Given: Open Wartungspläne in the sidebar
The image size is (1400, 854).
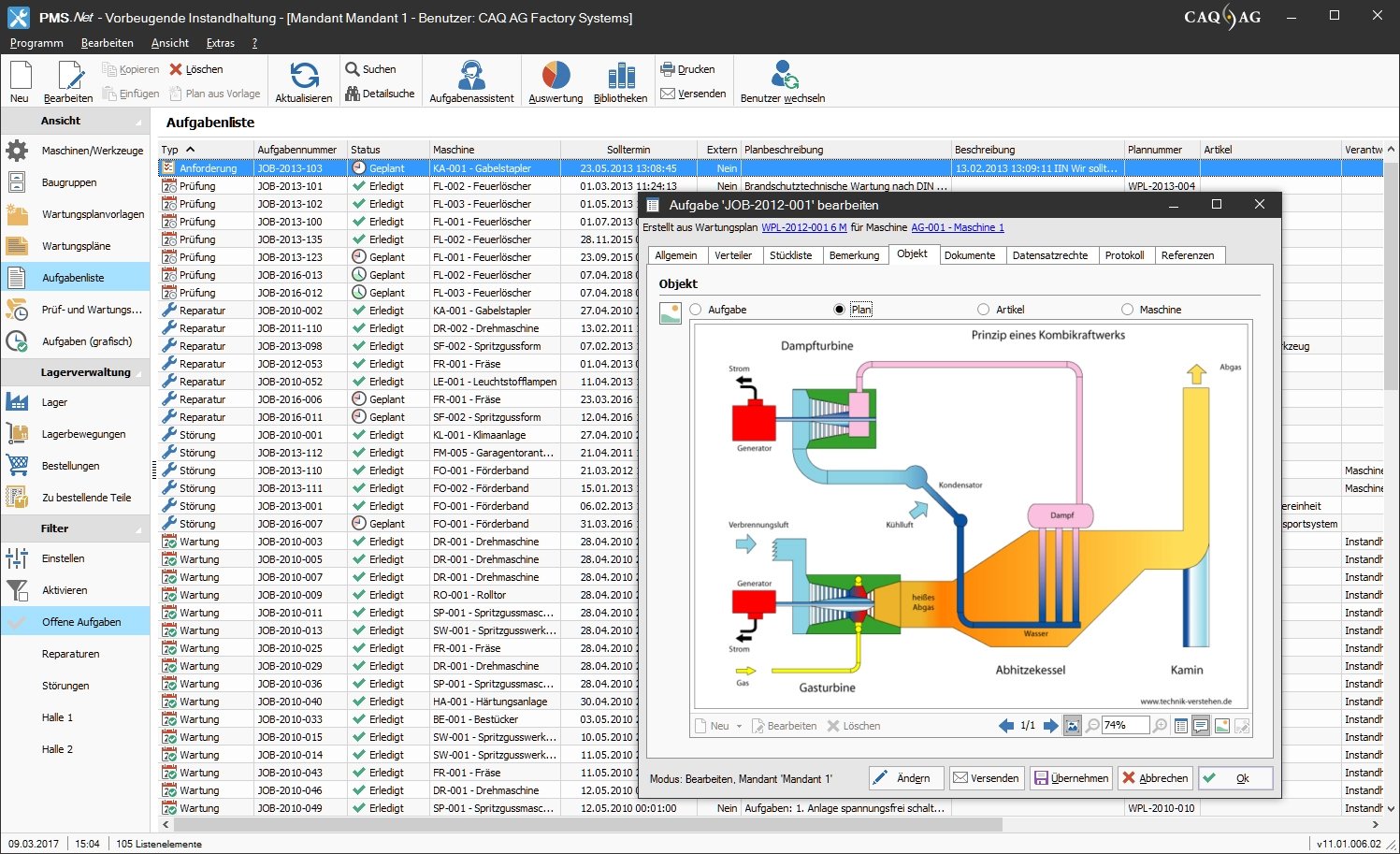Looking at the screenshot, I should coord(75,246).
